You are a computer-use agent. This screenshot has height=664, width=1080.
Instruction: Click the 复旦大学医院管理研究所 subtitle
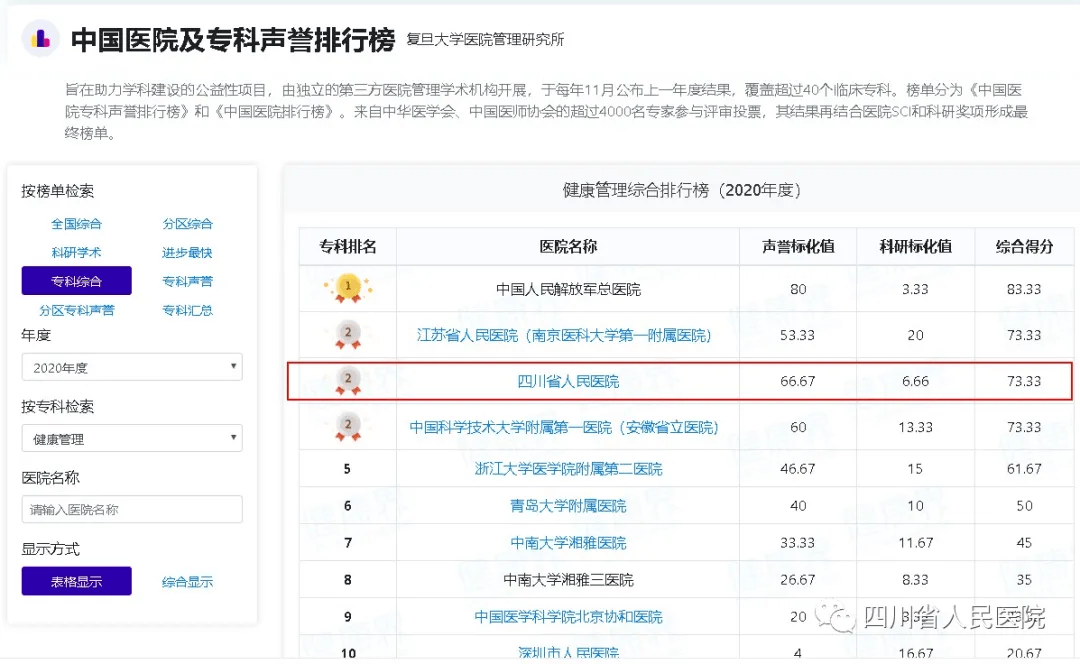coord(485,39)
